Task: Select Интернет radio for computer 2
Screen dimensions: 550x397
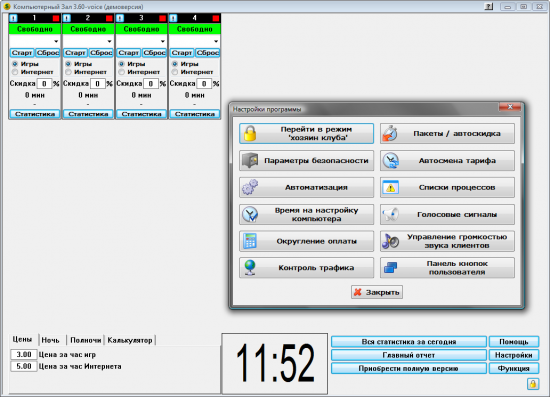Action: 68,72
